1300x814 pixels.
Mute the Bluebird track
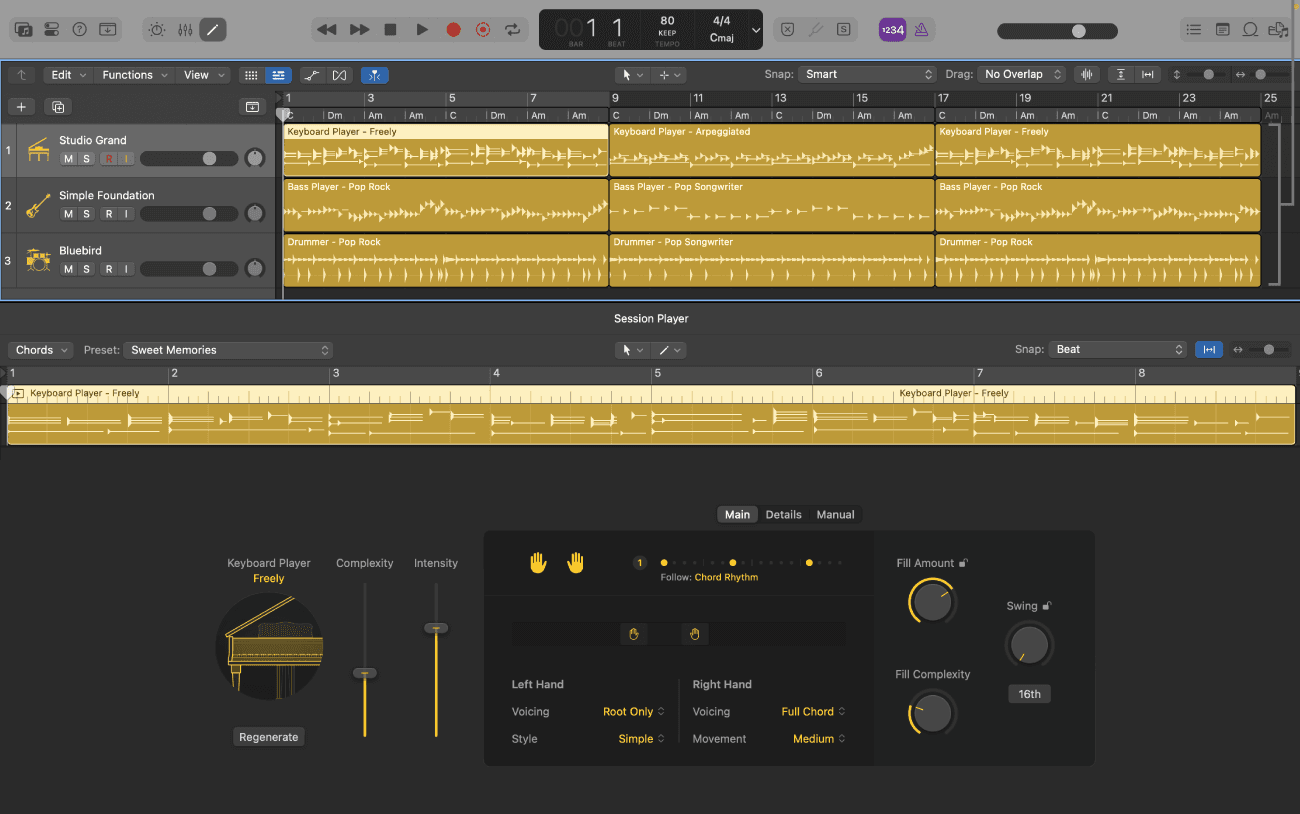tap(68, 269)
